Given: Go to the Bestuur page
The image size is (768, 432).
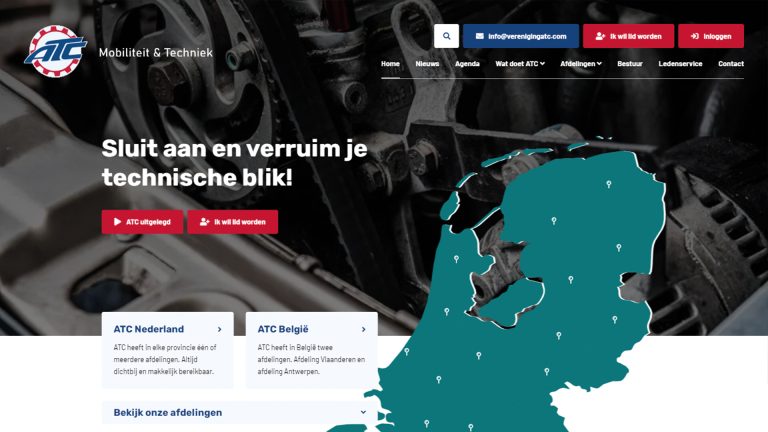Looking at the screenshot, I should point(630,64).
